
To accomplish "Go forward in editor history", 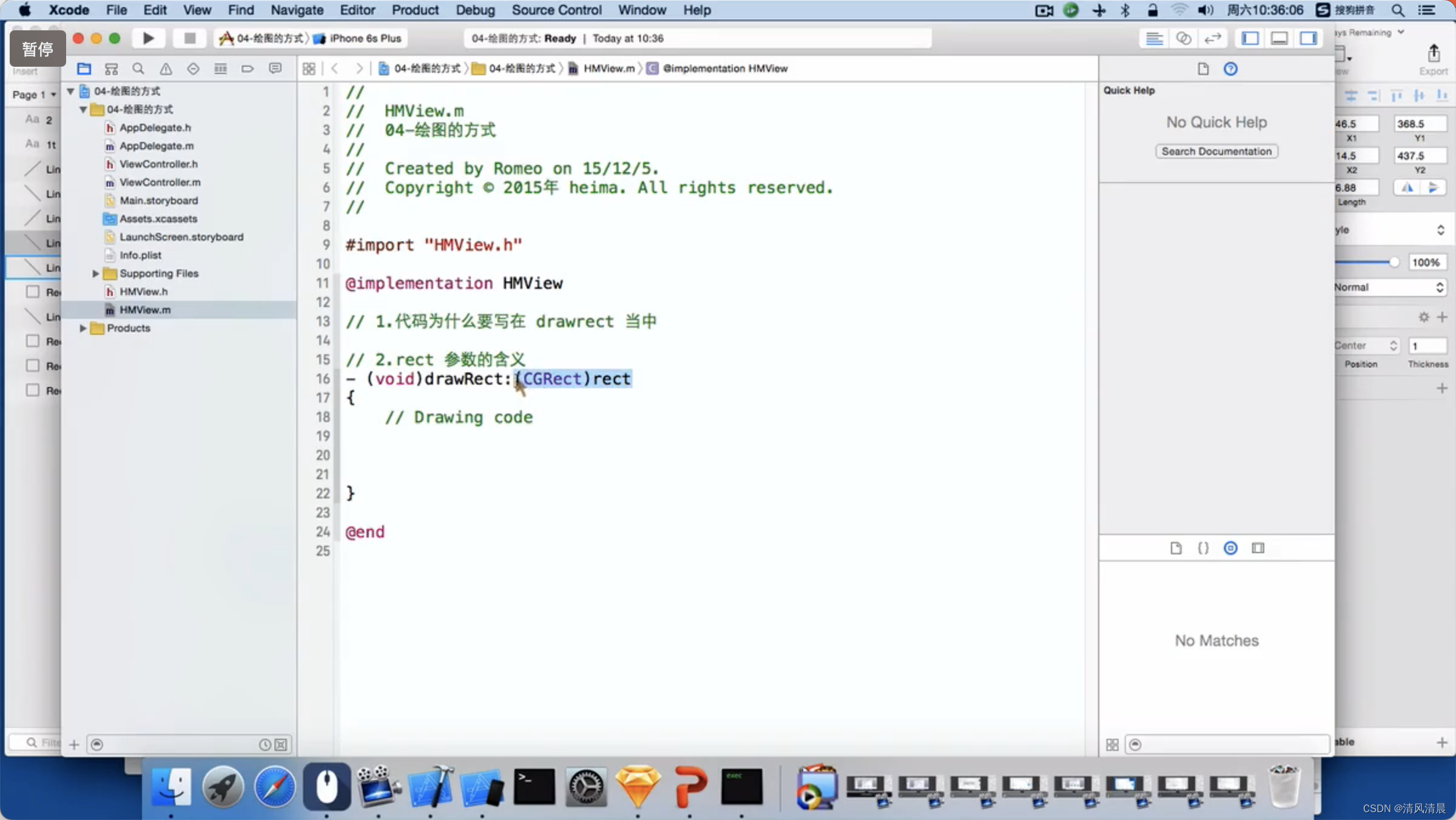I will pyautogui.click(x=359, y=69).
